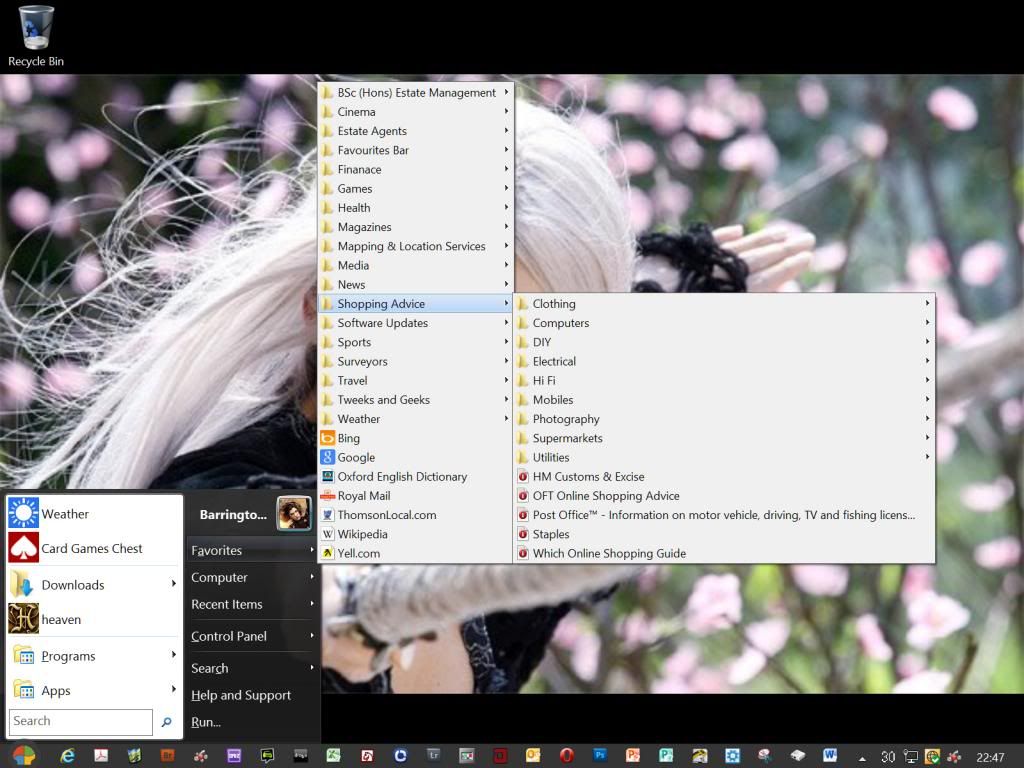Open Word from the taskbar
1024x768 pixels.
tap(830, 756)
